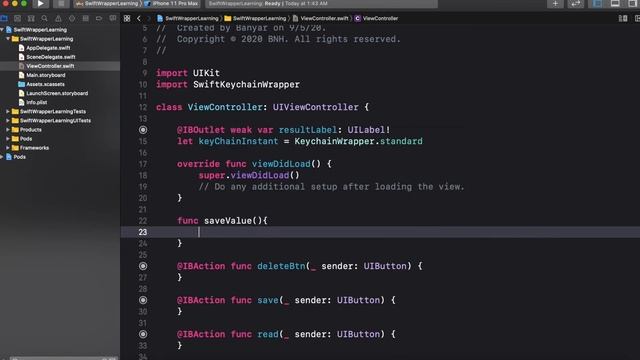Expand the yellow Pods group folder

coord(8,139)
